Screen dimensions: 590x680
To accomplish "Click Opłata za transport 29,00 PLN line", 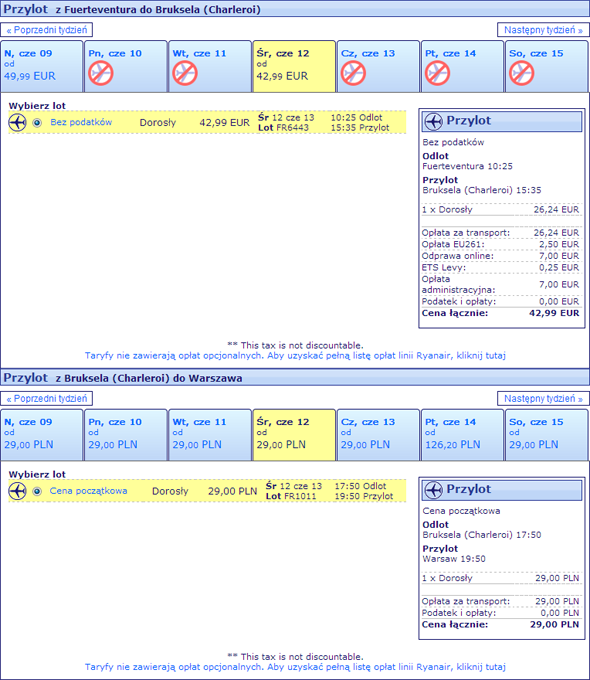I will pos(501,602).
